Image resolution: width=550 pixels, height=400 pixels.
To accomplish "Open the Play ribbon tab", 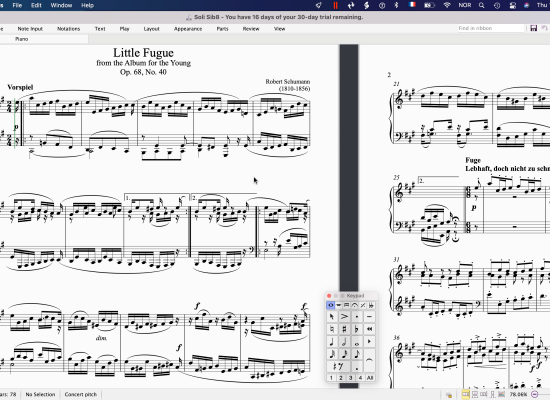I will tap(125, 29).
